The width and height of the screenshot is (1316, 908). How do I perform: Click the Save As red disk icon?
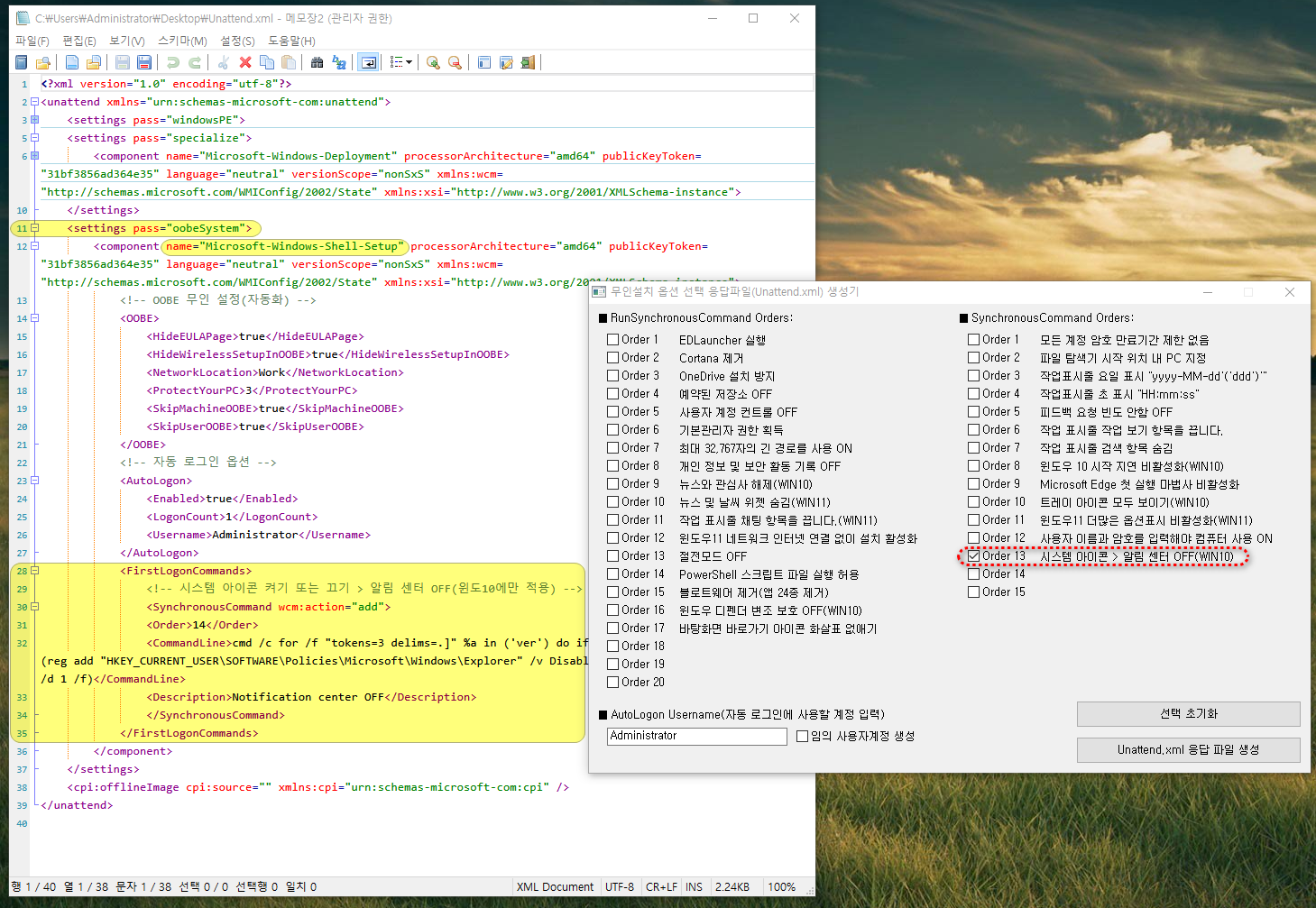coord(144,62)
